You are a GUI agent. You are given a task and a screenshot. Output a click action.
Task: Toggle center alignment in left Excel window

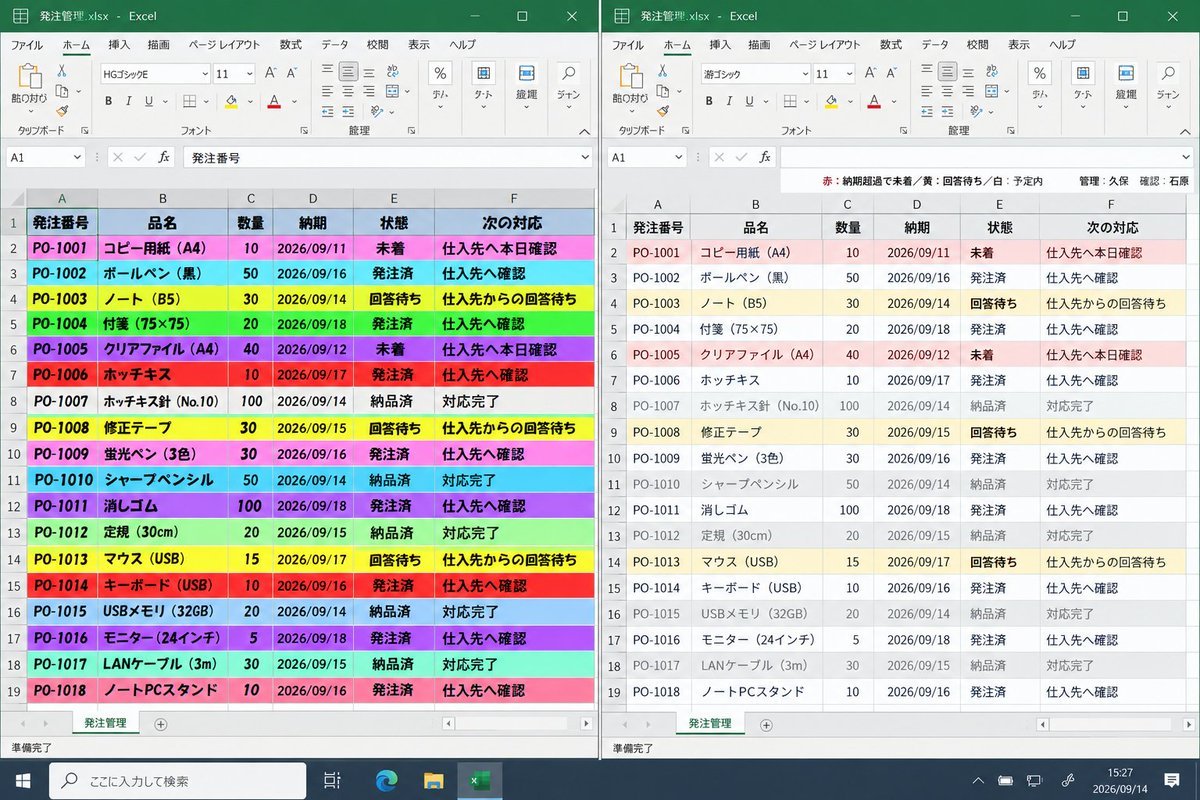point(348,91)
